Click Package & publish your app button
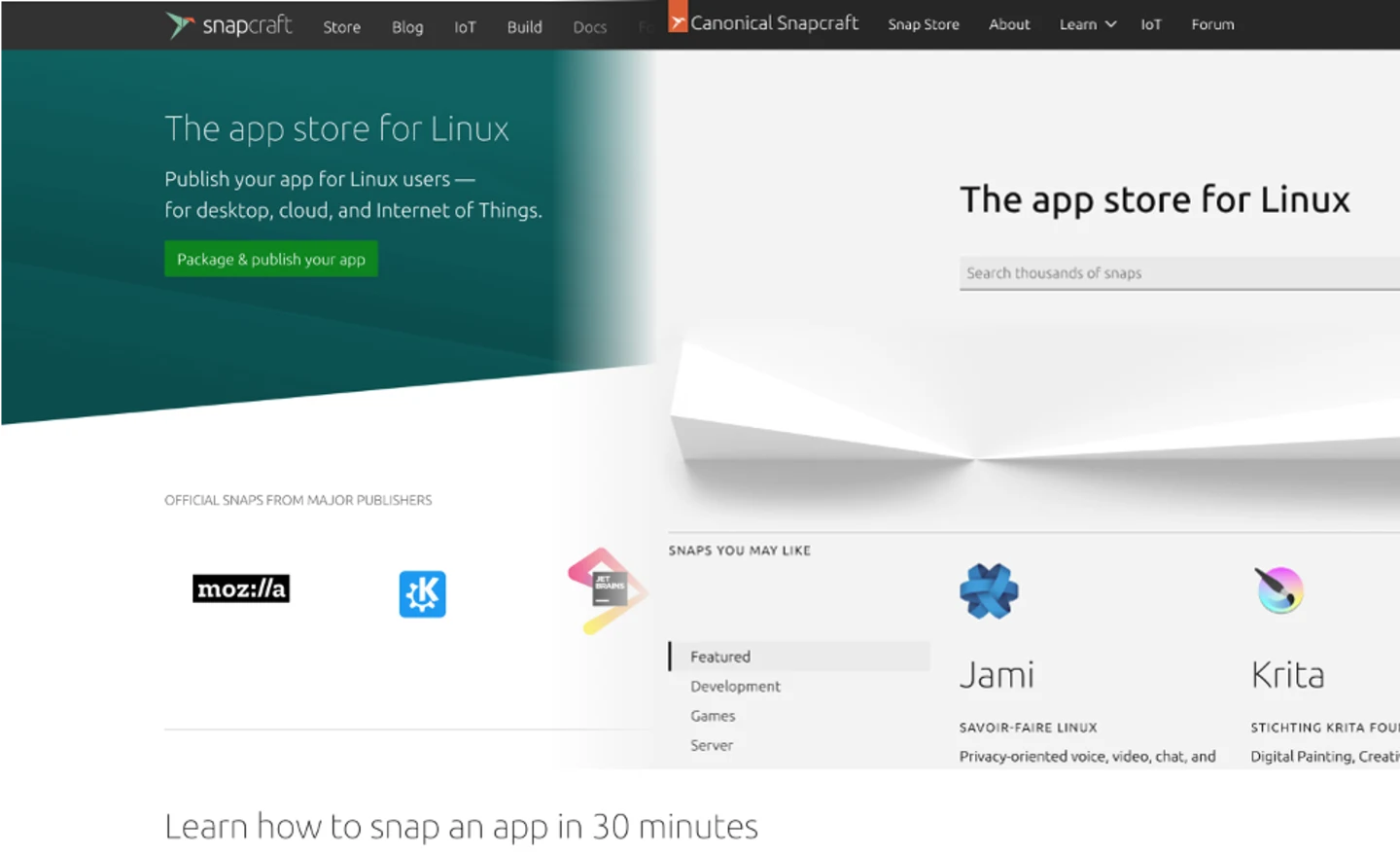The image size is (1400, 855). point(271,260)
